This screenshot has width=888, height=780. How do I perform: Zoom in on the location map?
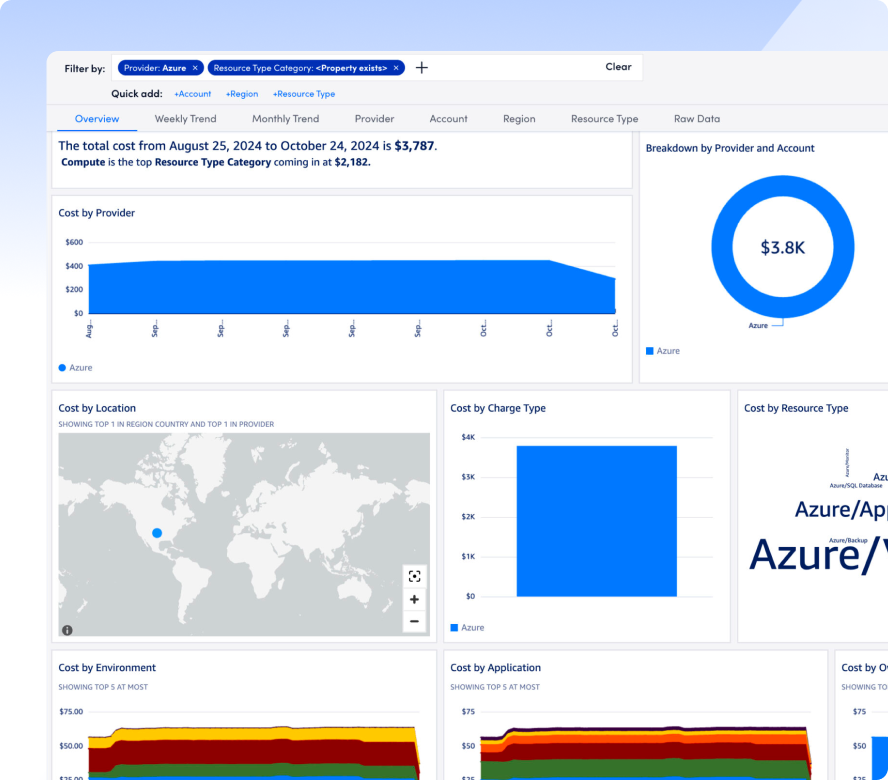point(414,599)
